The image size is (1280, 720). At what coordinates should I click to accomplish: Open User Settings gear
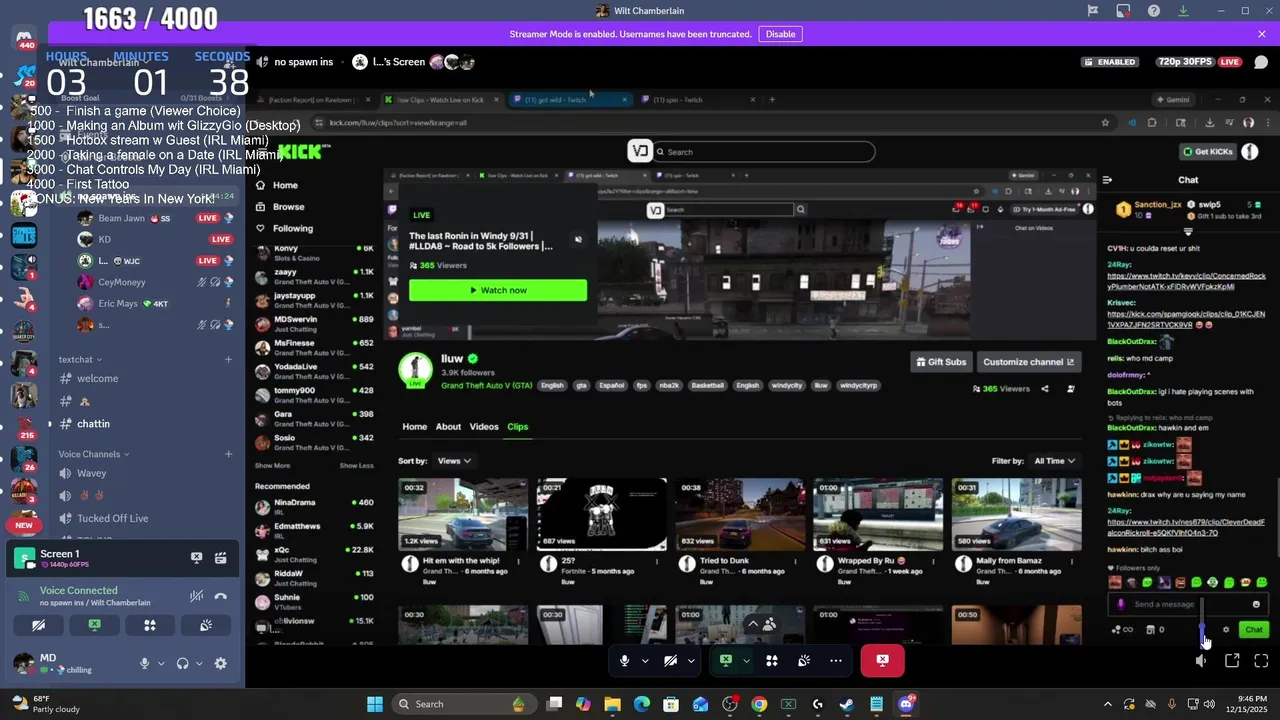point(221,663)
